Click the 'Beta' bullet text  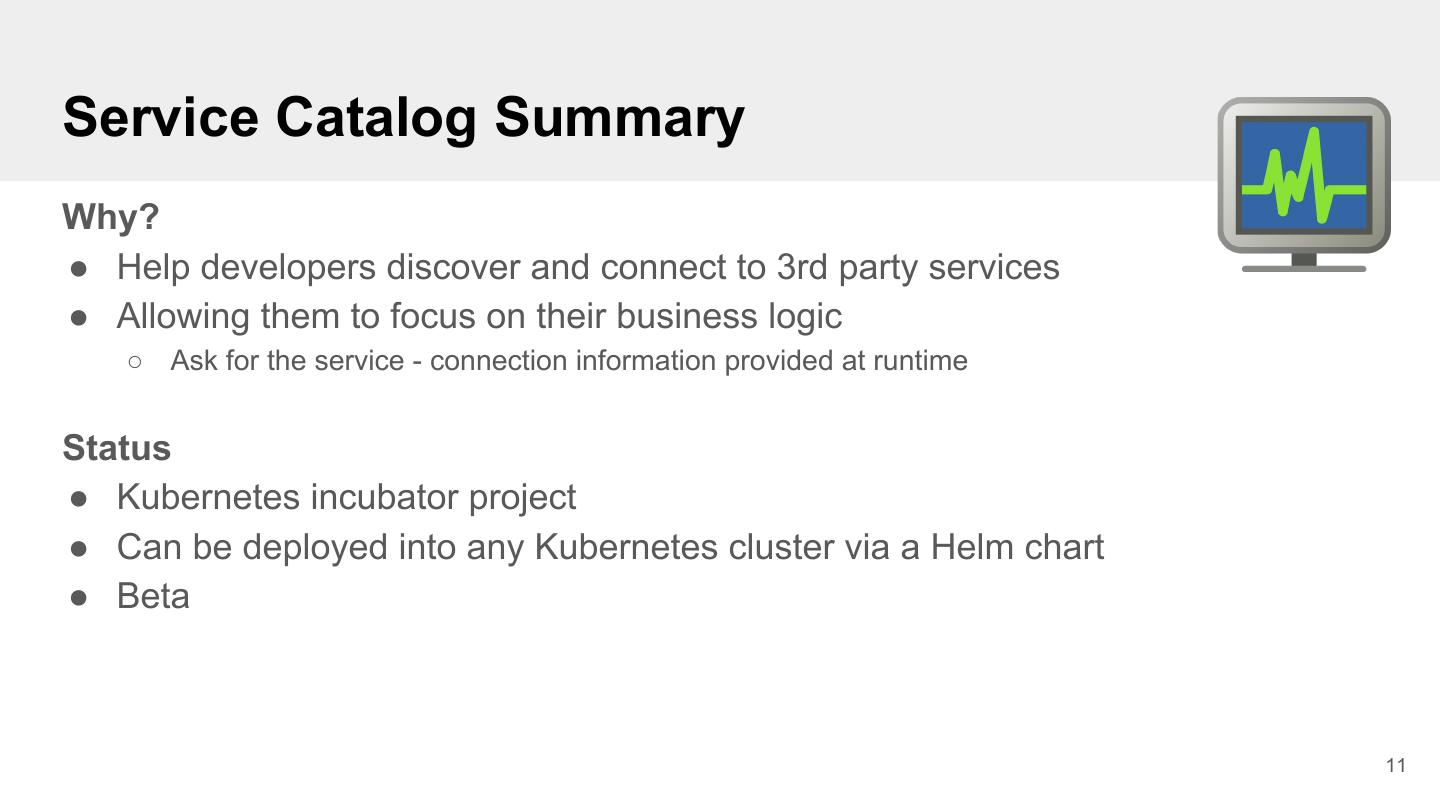153,596
